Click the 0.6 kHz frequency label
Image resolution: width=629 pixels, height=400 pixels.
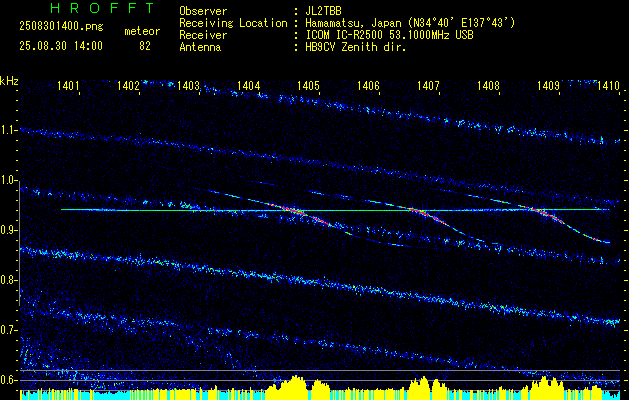8,380
